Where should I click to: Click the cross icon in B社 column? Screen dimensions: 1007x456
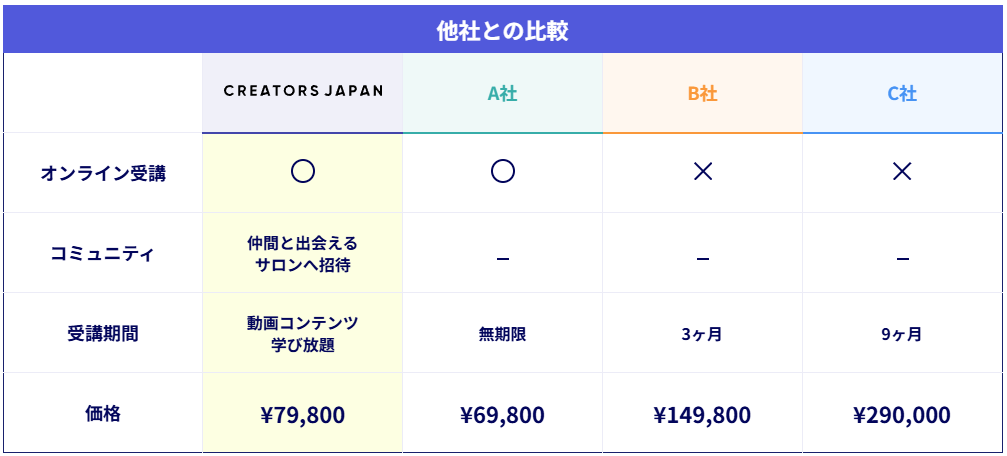[703, 172]
